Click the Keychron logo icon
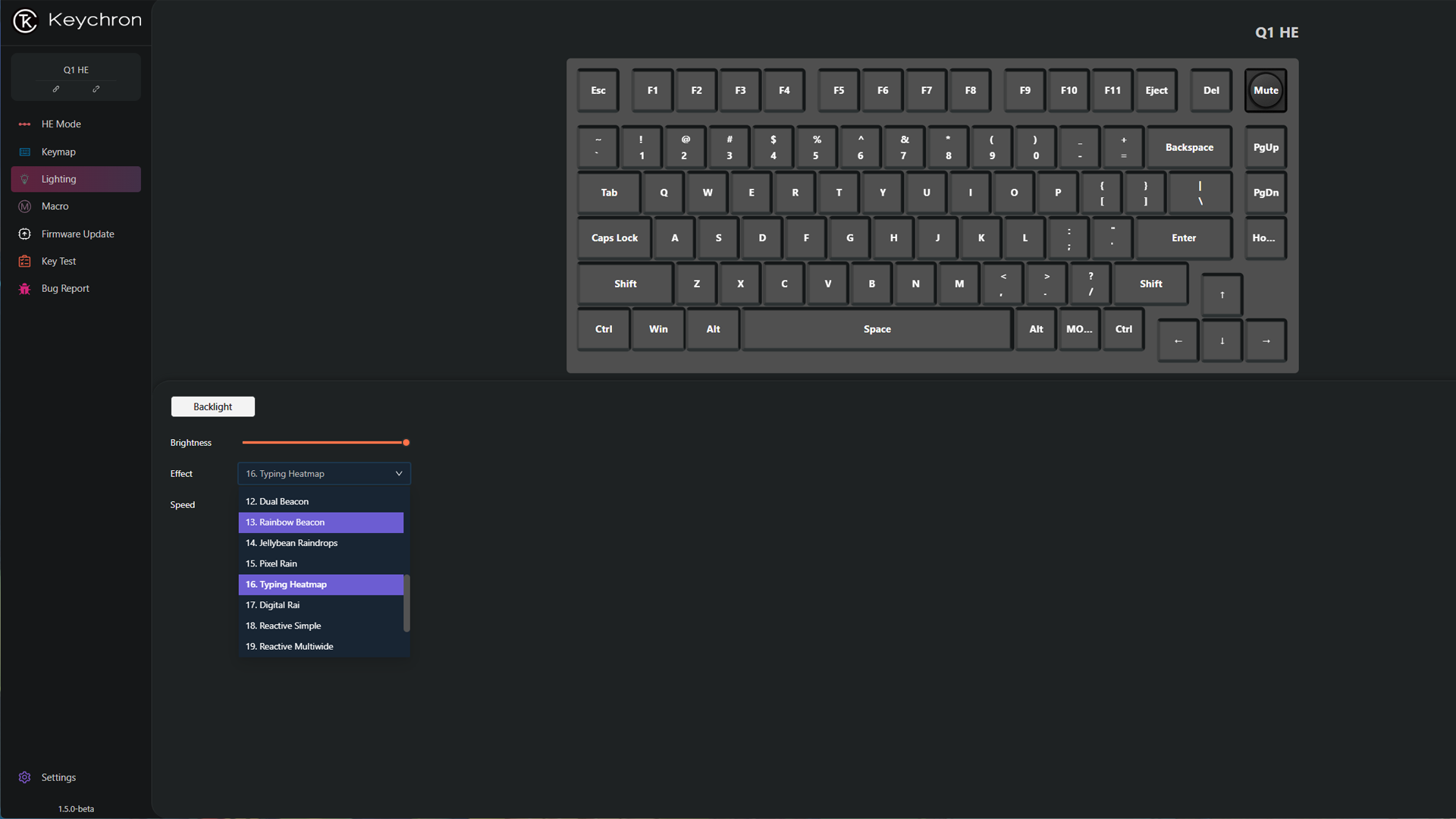This screenshot has height=819, width=1456. (x=25, y=21)
